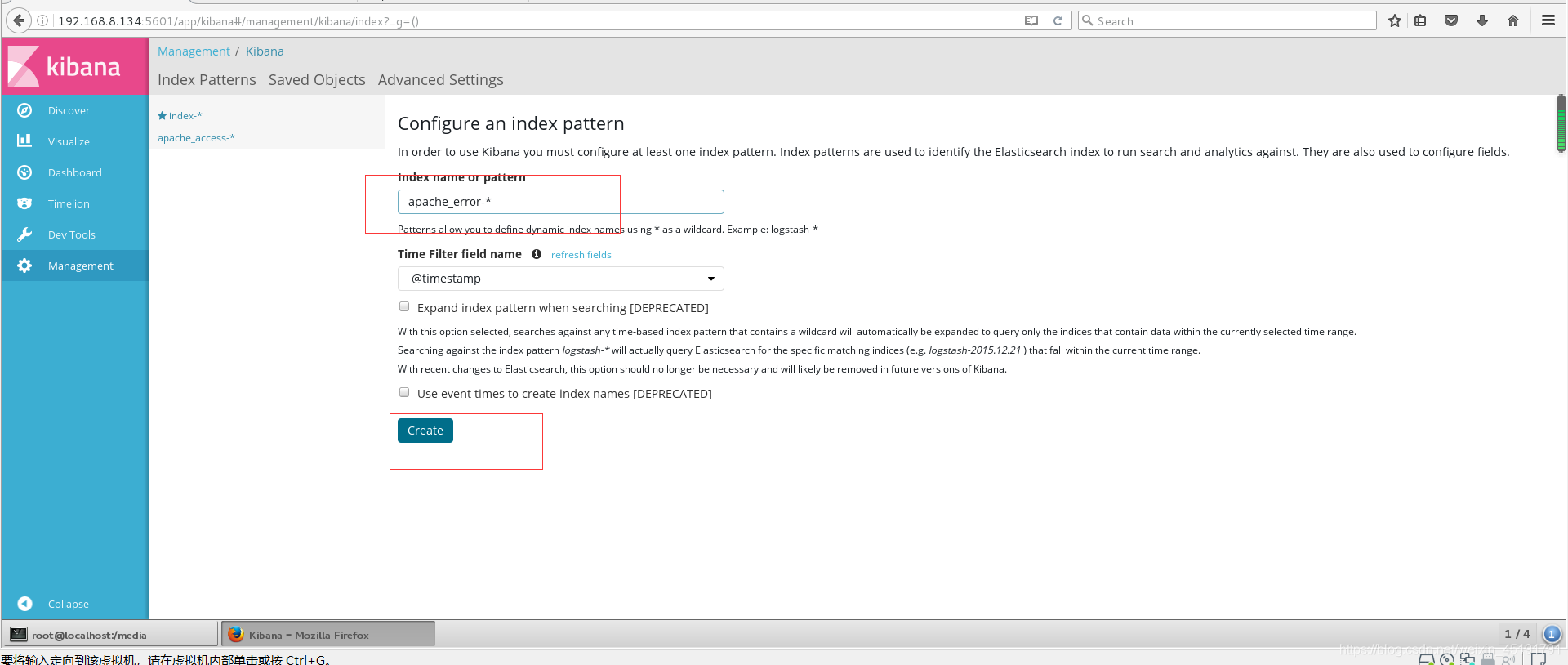Open the Dev Tools wrench icon
Viewport: 1568px width, 665px height.
(x=24, y=234)
